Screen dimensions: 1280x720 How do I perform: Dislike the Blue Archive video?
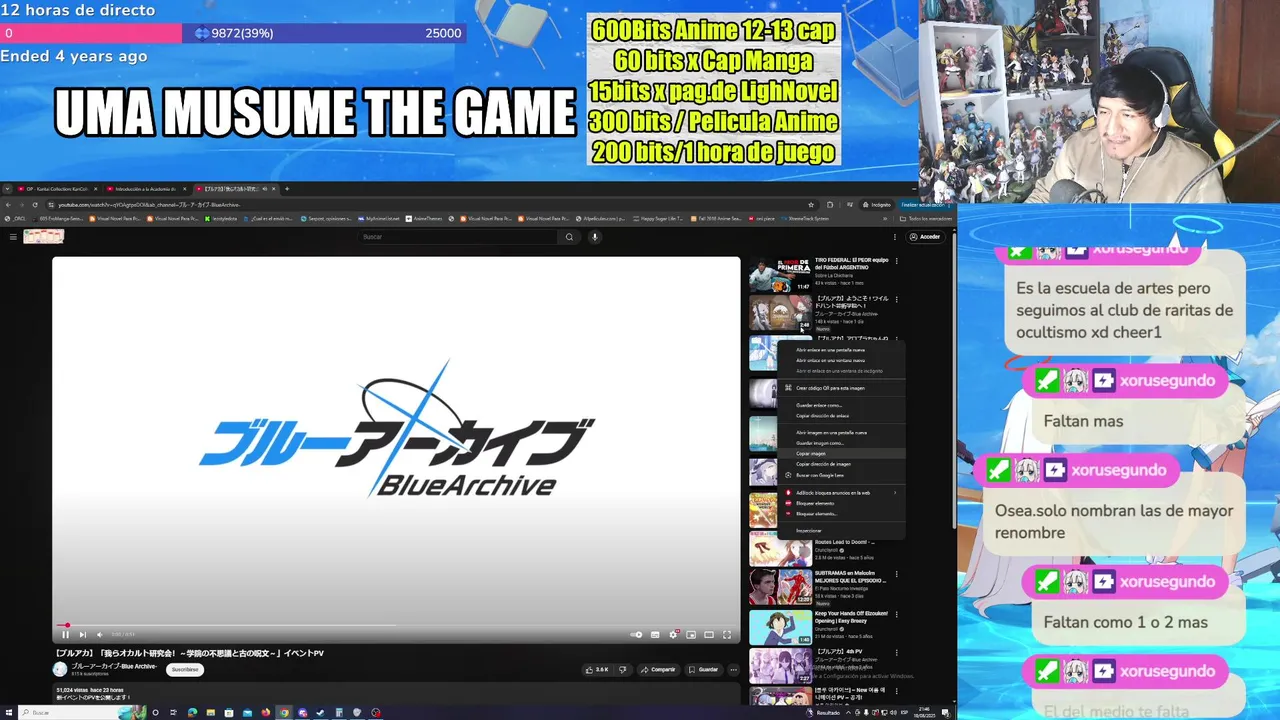[622, 670]
